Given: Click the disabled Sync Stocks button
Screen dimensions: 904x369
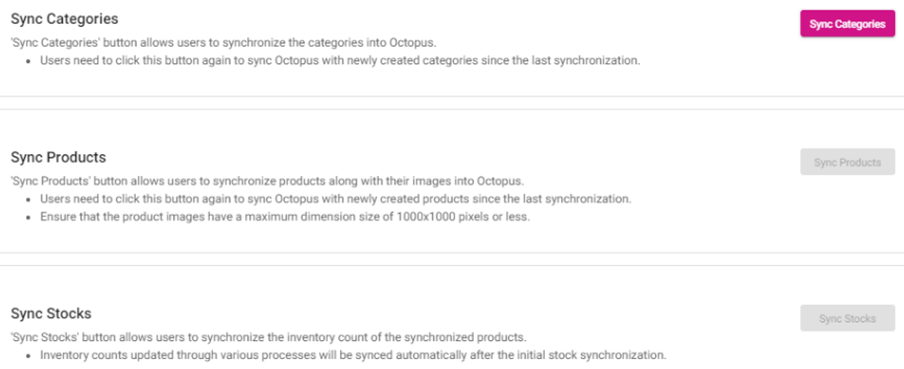Looking at the screenshot, I should (x=847, y=318).
